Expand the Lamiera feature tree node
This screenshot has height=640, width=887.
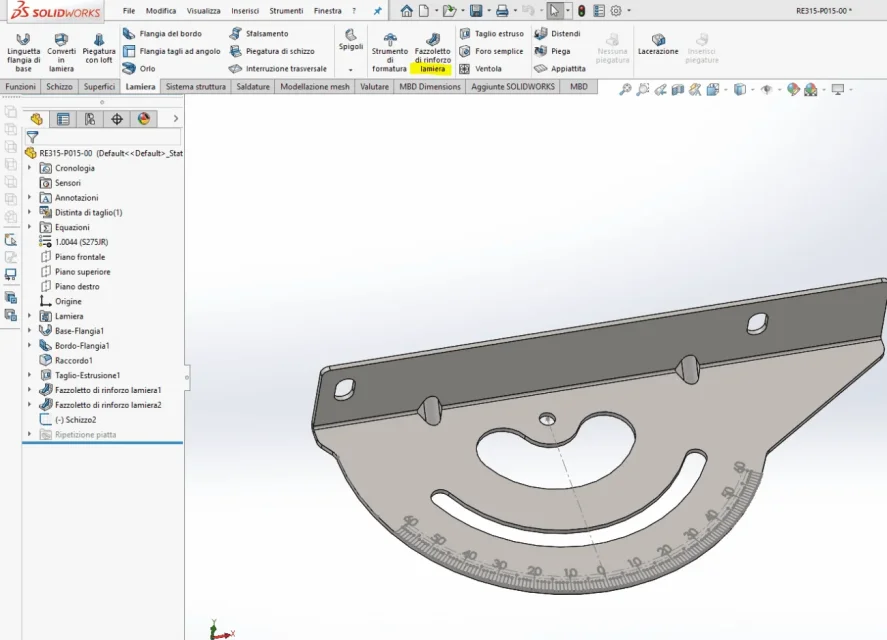[x=29, y=316]
